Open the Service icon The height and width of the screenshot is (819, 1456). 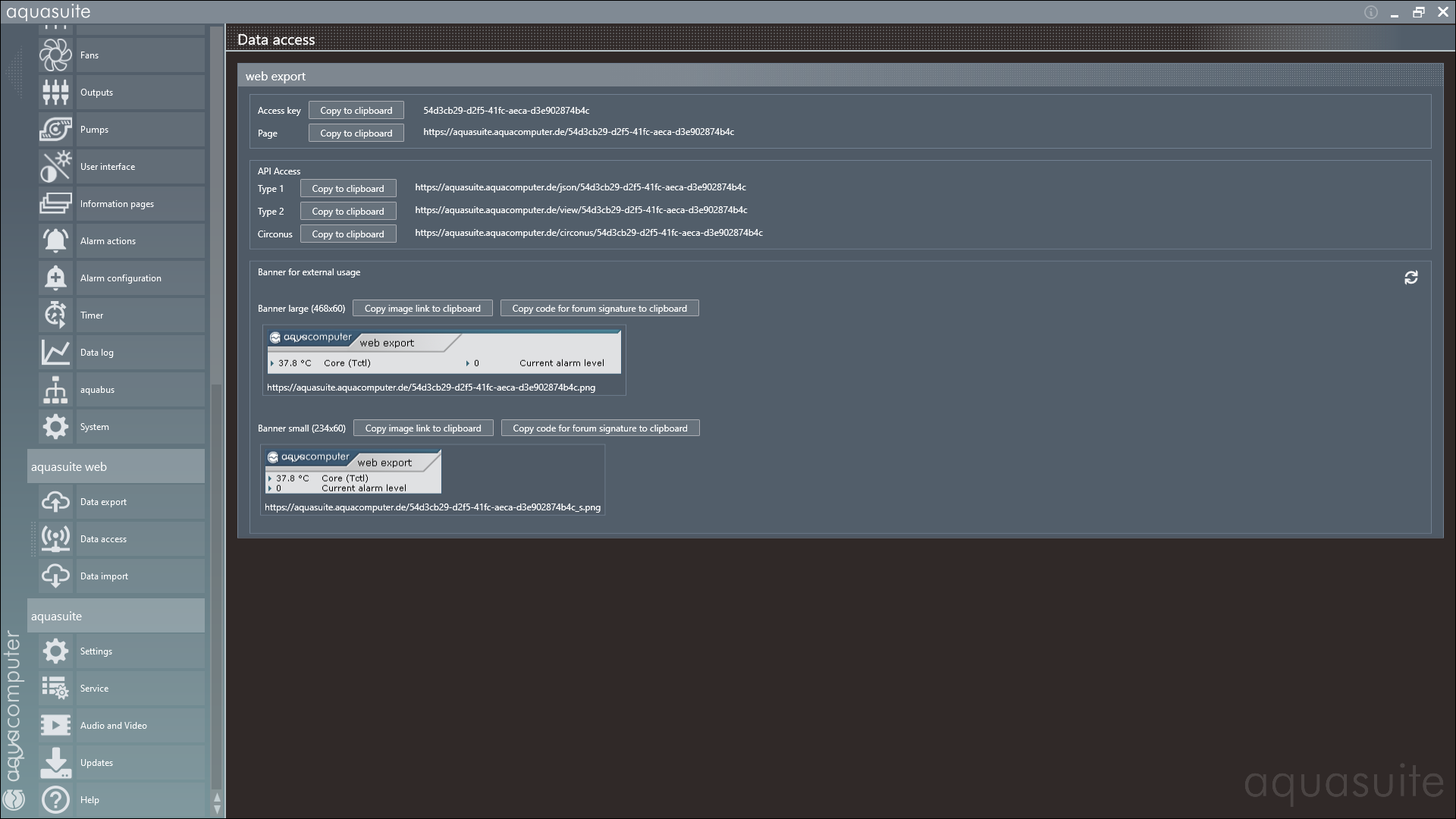point(55,689)
